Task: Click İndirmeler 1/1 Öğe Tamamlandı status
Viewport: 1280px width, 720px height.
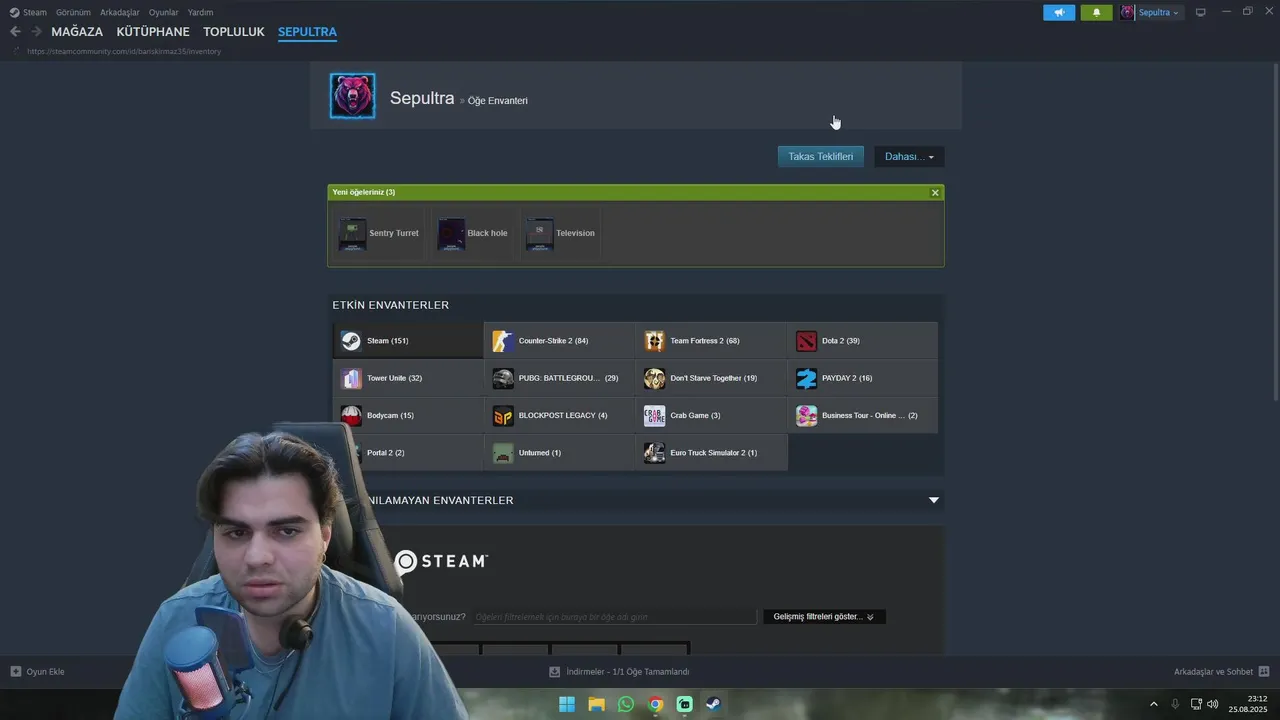Action: [x=628, y=672]
